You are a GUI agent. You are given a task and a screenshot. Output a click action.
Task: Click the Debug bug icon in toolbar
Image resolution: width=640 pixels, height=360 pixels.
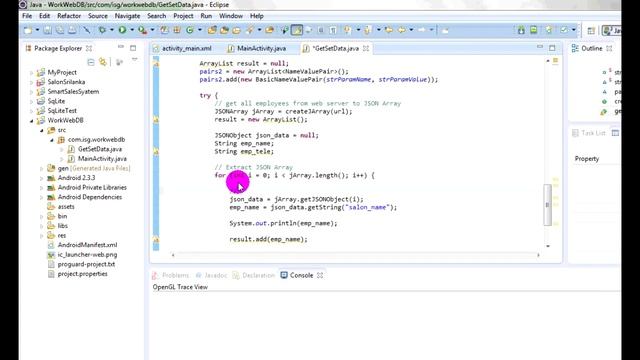pos(102,30)
